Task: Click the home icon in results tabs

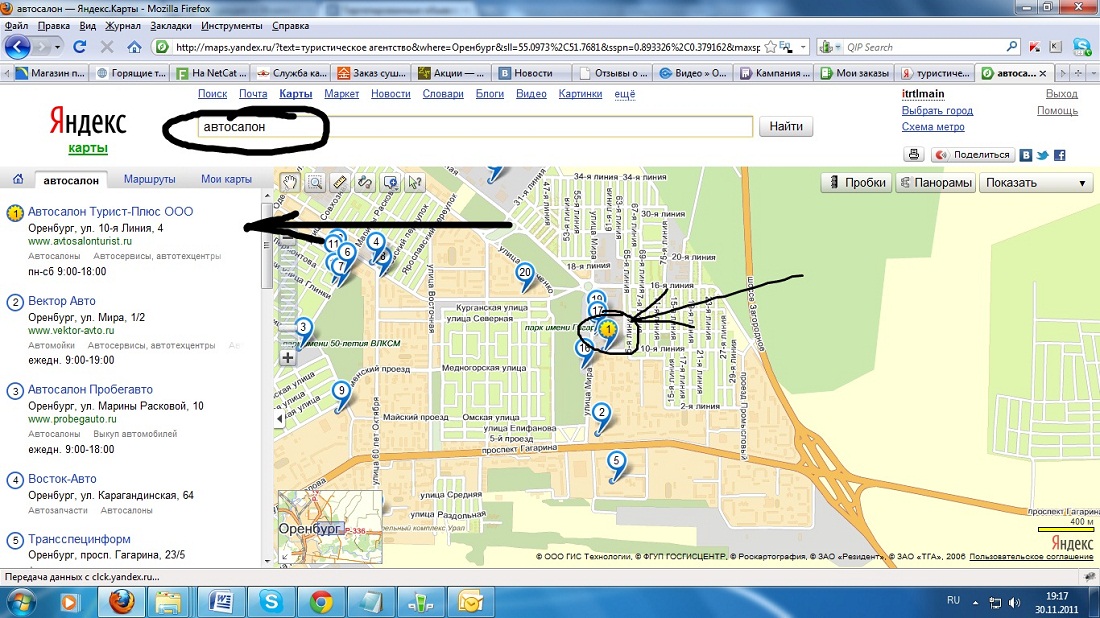Action: tap(18, 179)
